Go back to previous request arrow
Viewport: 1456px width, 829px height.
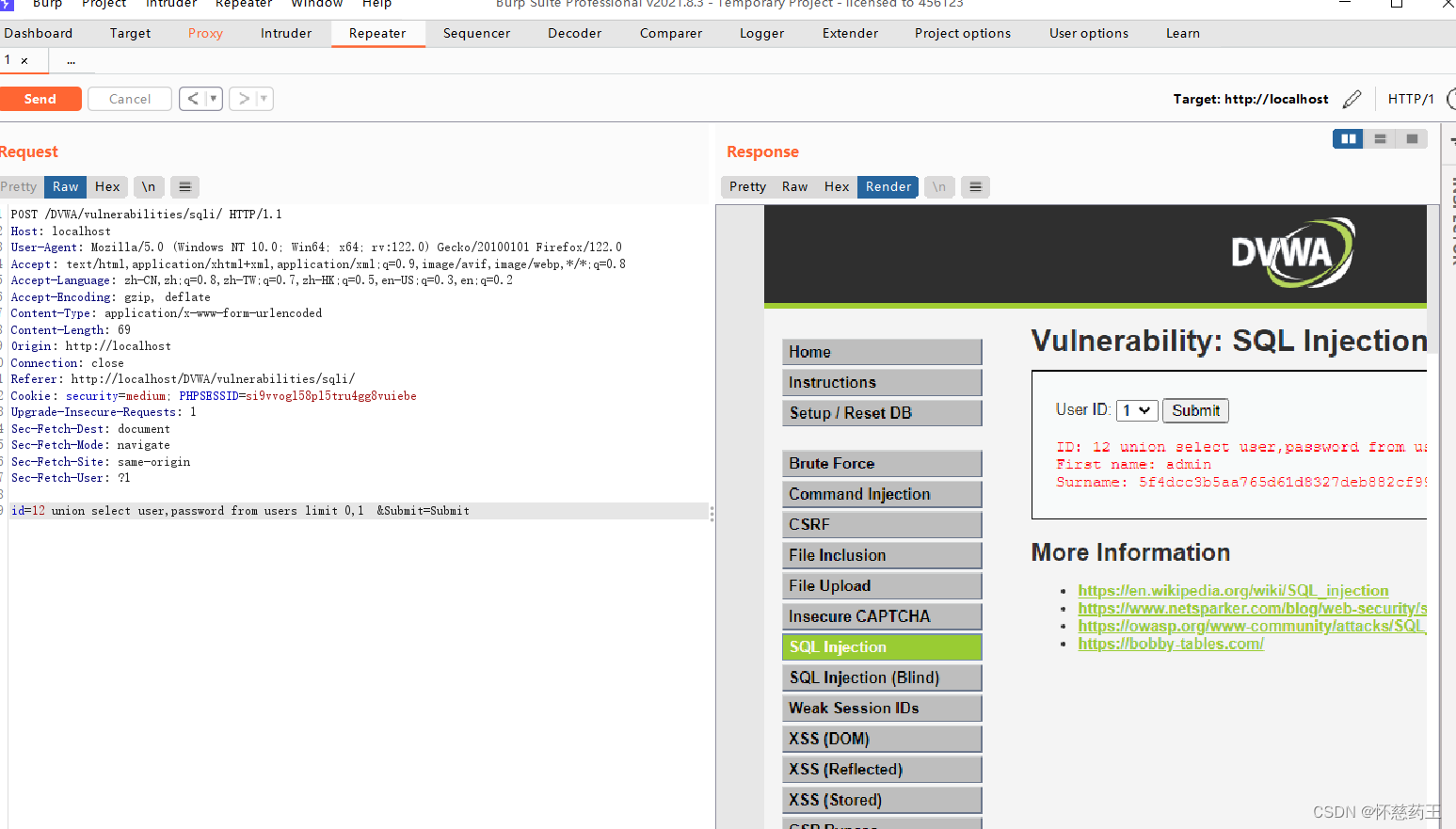click(x=193, y=99)
